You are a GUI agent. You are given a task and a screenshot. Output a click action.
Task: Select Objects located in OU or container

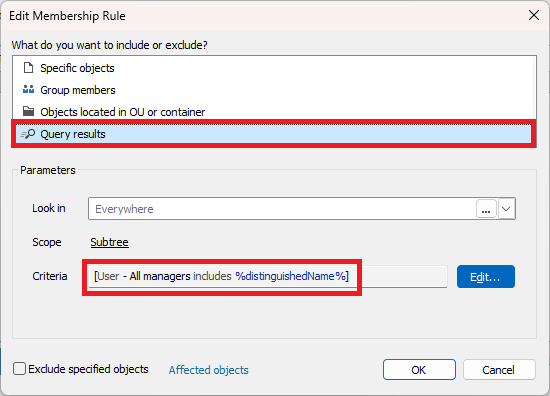point(274,112)
